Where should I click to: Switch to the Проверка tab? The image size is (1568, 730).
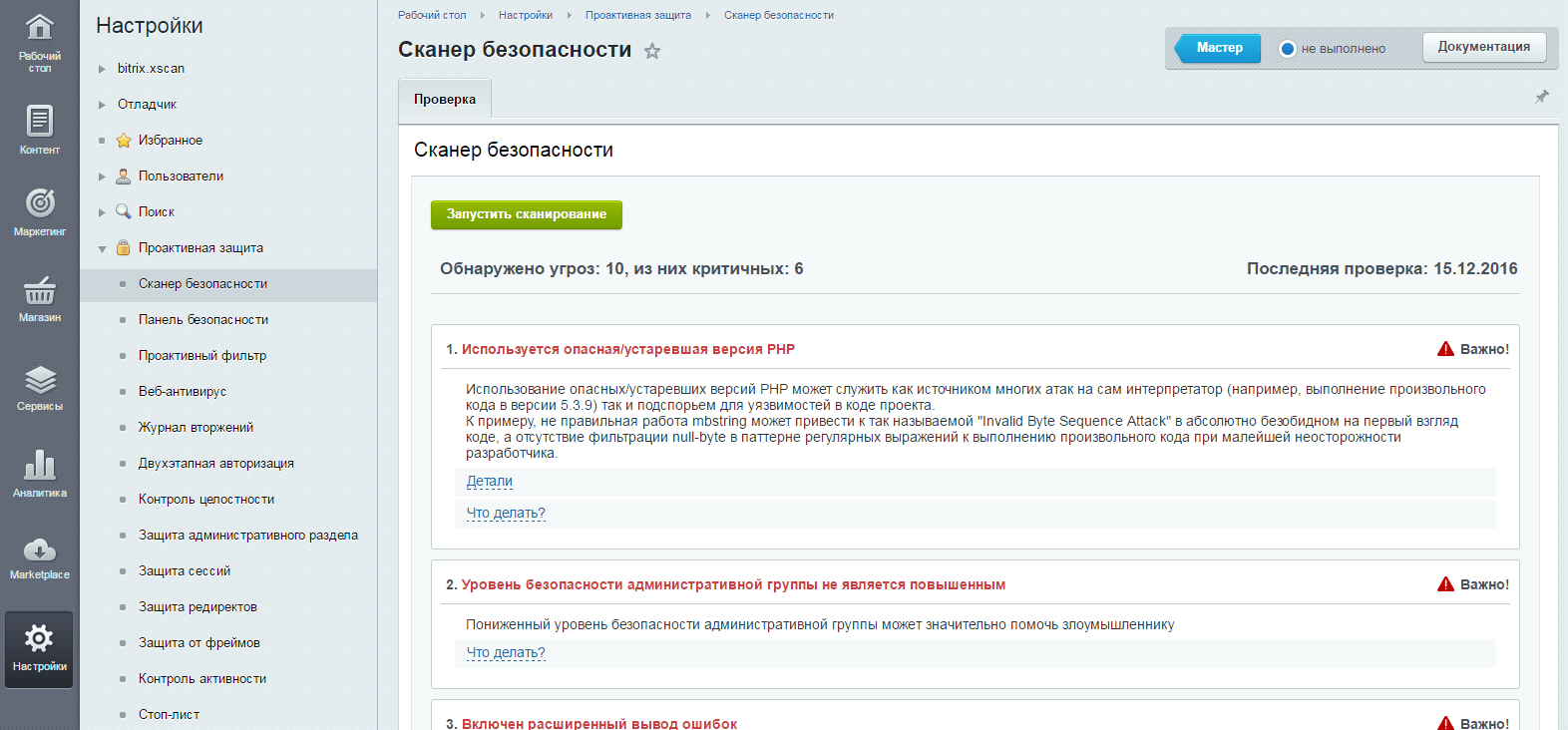click(445, 100)
